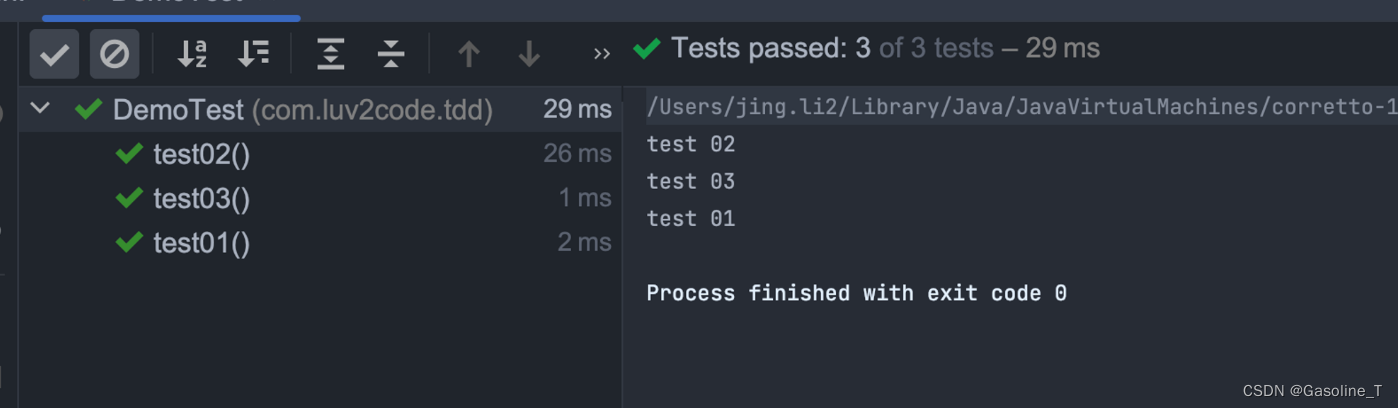Viewport: 1398px width, 408px height.
Task: Open the toolbar overflow double-chevron menu
Action: click(x=601, y=54)
